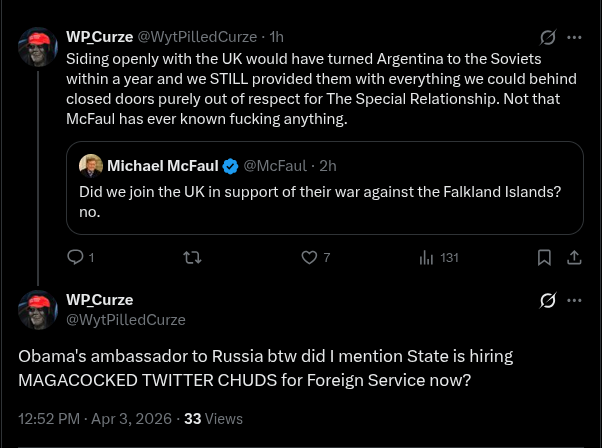
Task: Open view analytics showing 131
Action: point(439,258)
